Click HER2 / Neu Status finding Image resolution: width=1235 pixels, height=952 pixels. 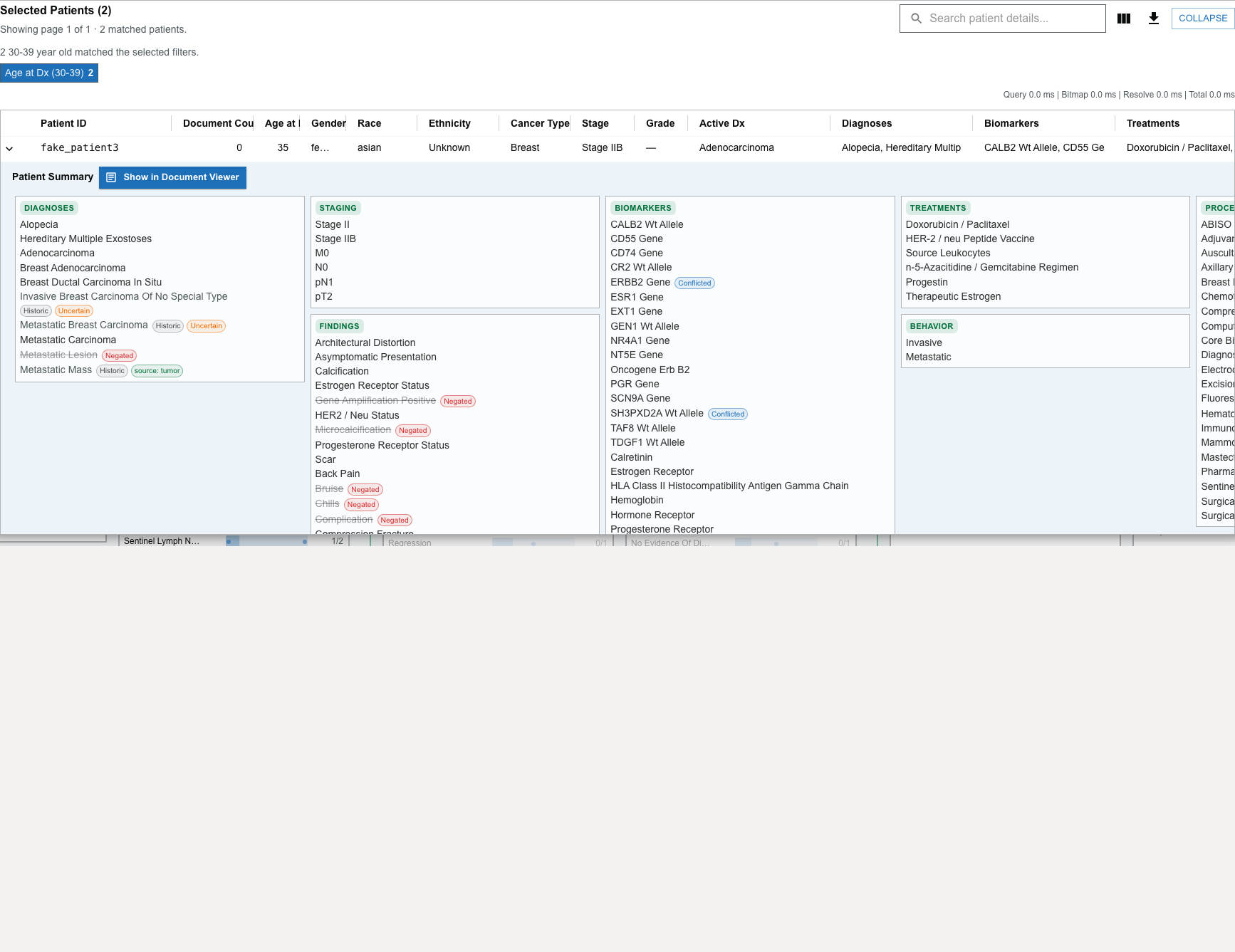358,415
